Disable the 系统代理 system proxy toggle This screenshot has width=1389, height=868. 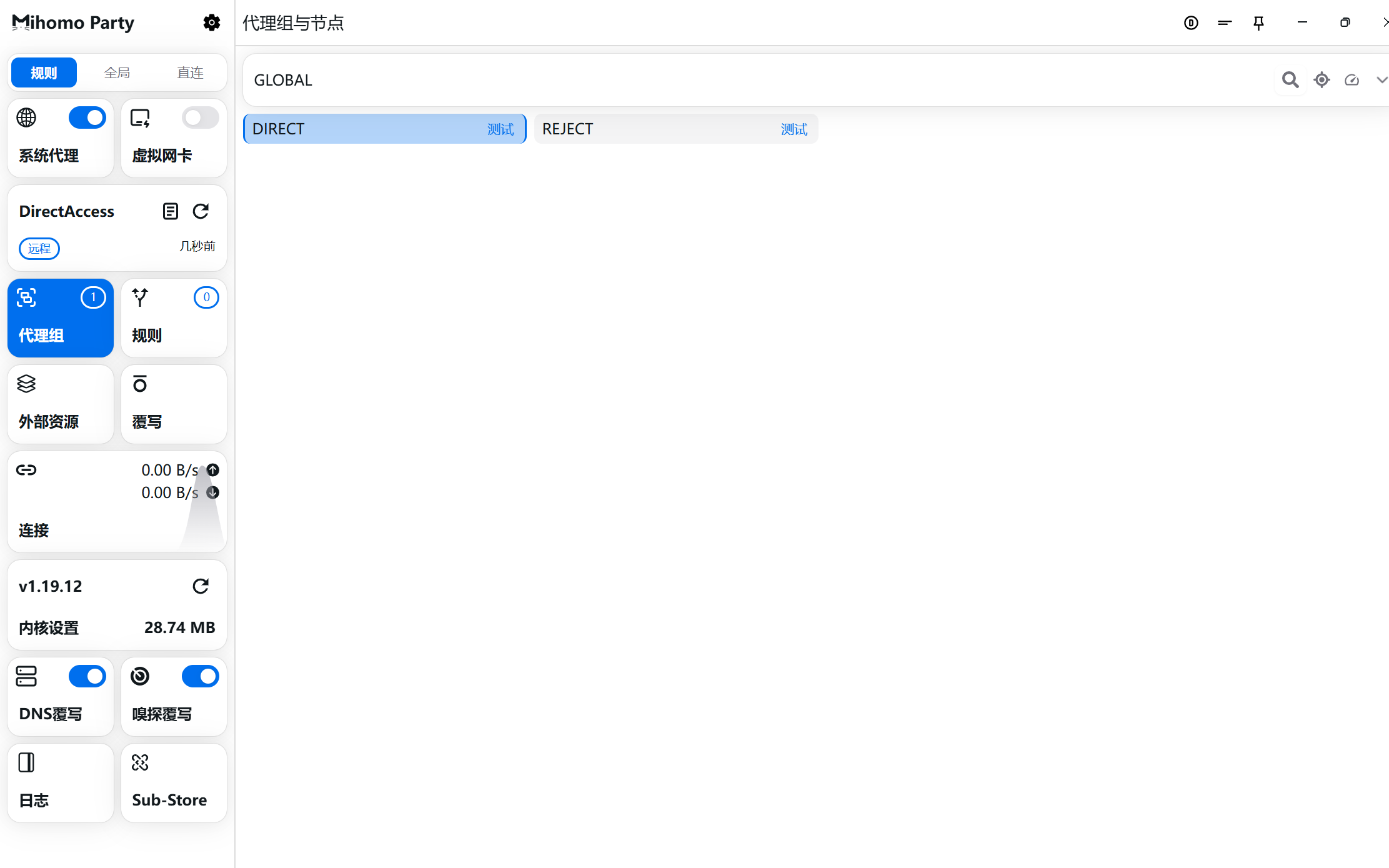[87, 117]
